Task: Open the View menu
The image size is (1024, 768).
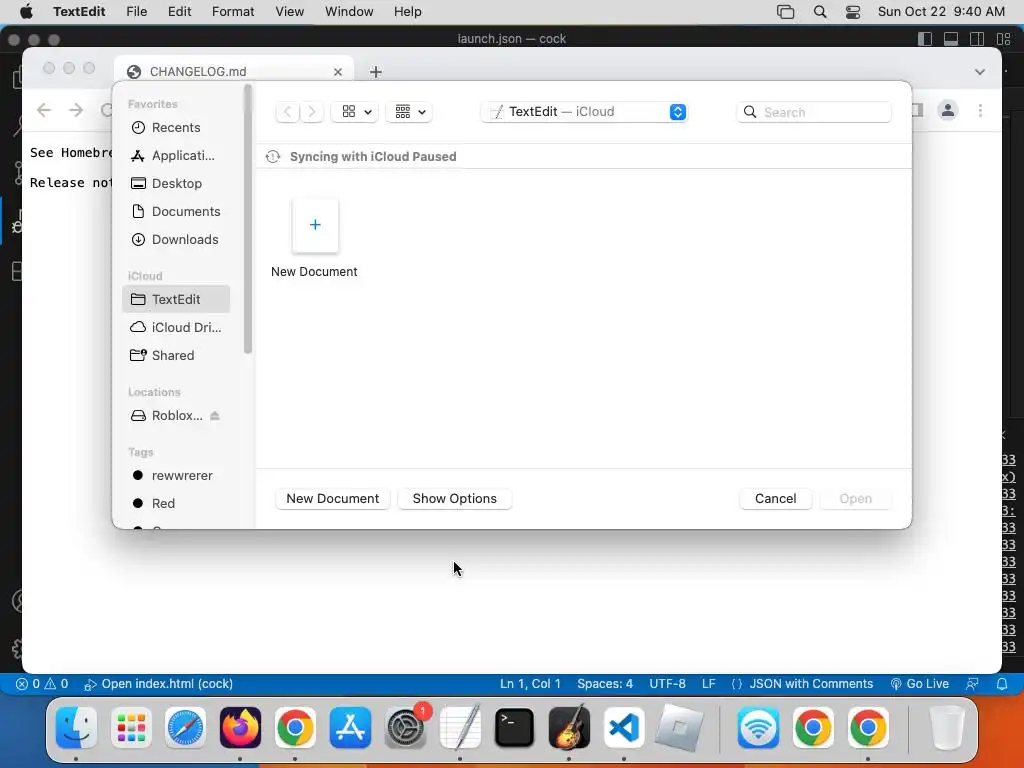Action: point(289,11)
